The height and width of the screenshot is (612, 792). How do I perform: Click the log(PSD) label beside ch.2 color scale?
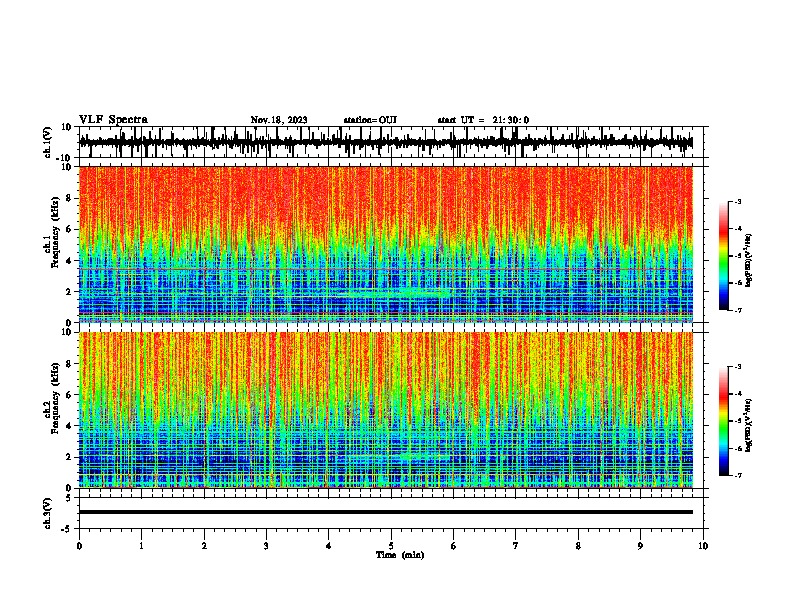pyautogui.click(x=748, y=425)
